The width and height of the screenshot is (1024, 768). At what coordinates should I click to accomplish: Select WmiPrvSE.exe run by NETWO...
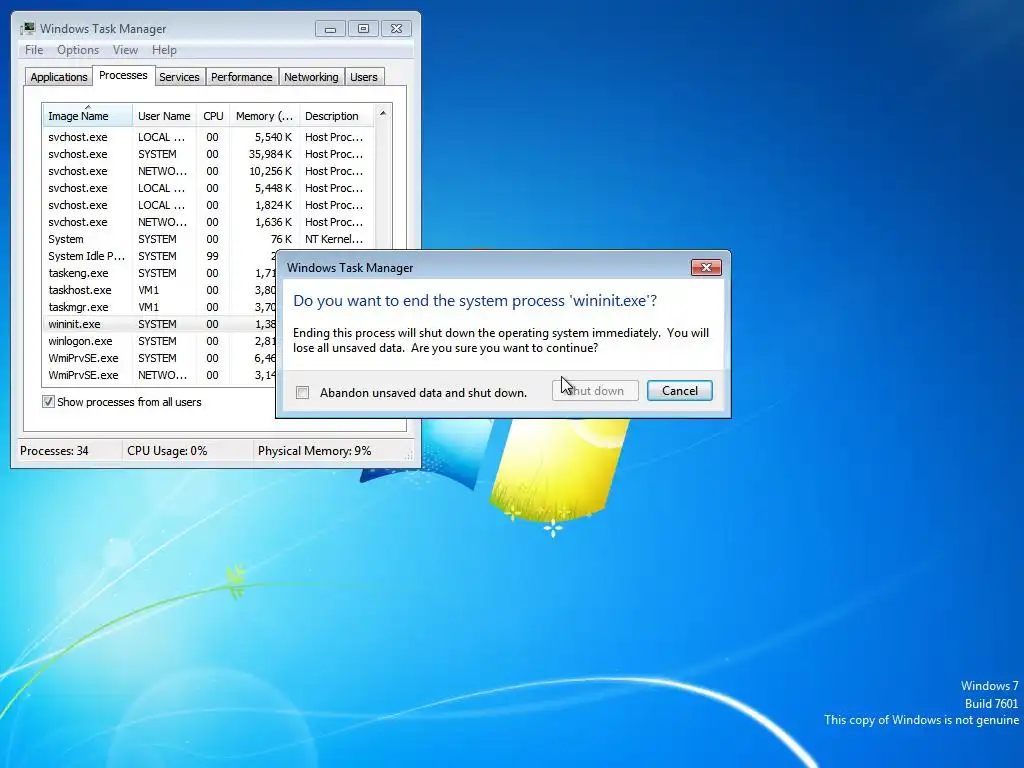(x=159, y=375)
